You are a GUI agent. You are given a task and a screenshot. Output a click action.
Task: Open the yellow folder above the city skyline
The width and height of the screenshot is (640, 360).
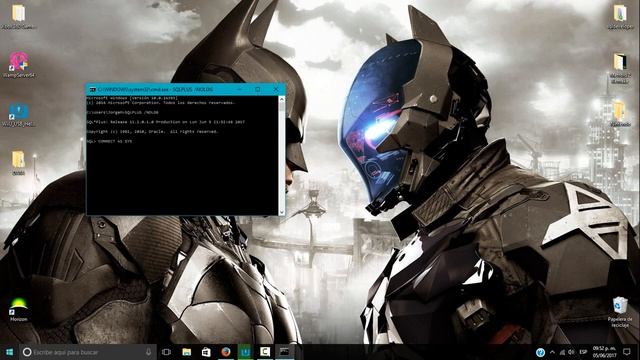tap(620, 113)
